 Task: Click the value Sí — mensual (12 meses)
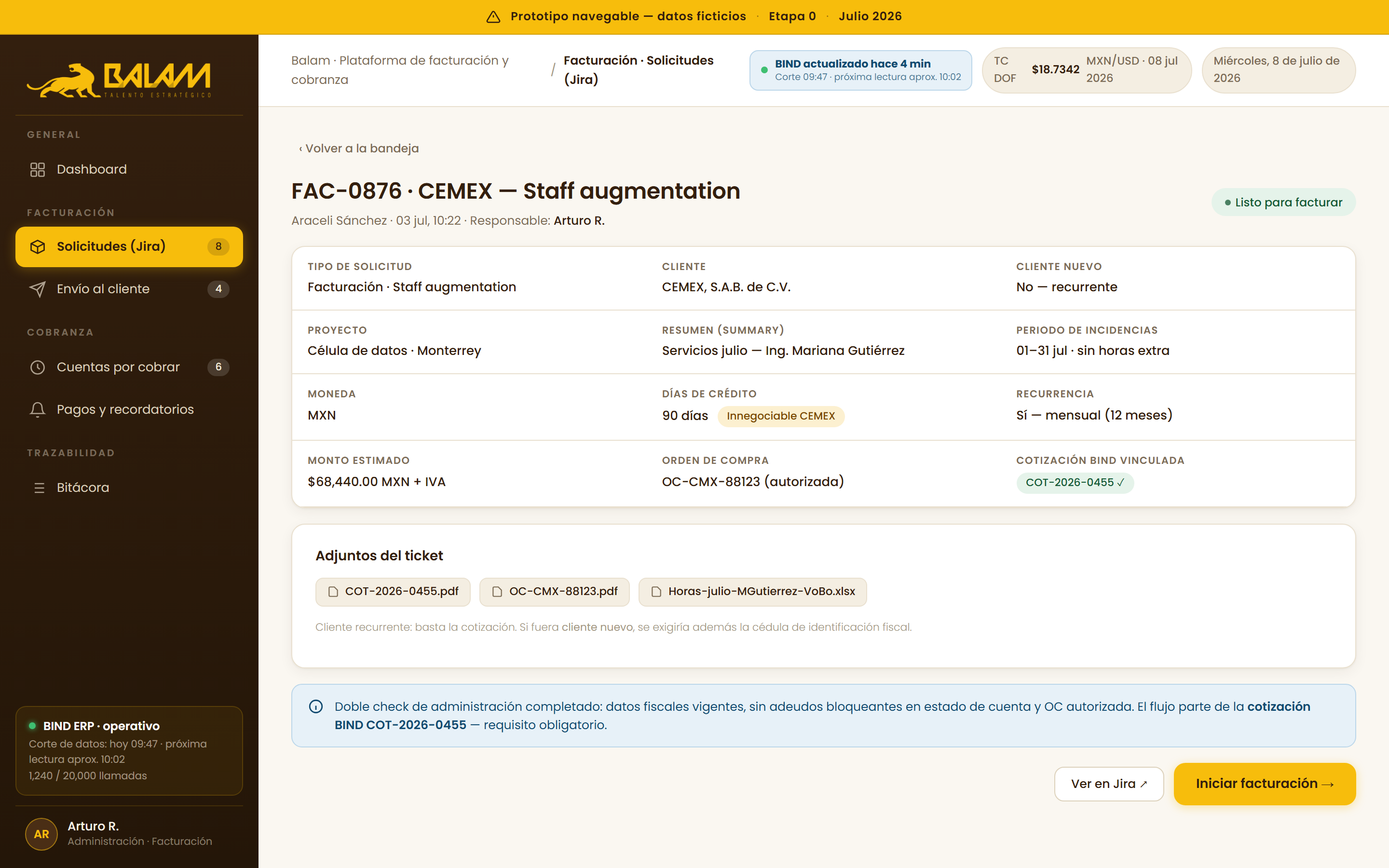point(1094,416)
